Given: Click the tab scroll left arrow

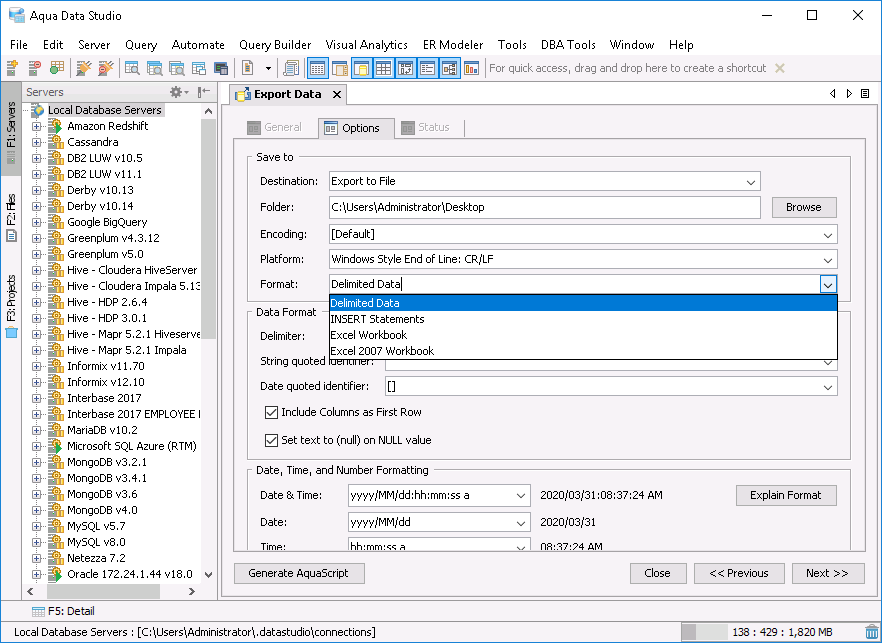Looking at the screenshot, I should click(832, 94).
